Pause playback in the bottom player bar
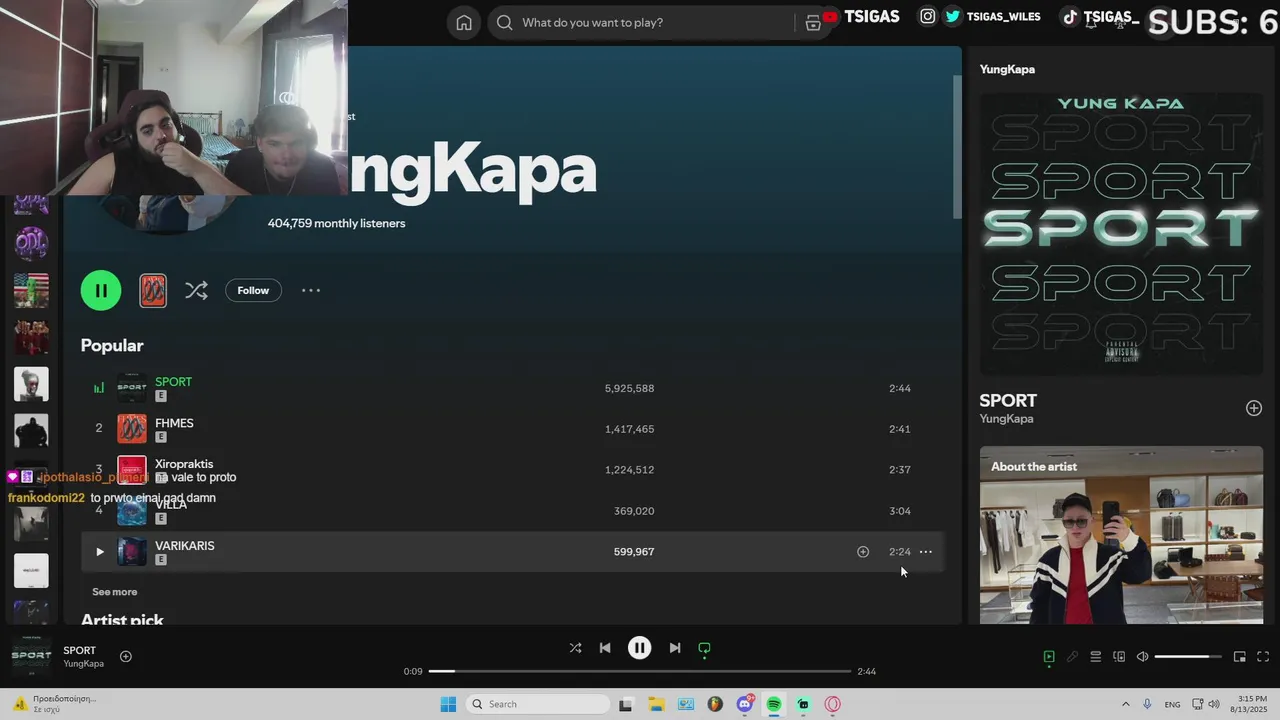This screenshot has width=1280, height=720. point(639,648)
